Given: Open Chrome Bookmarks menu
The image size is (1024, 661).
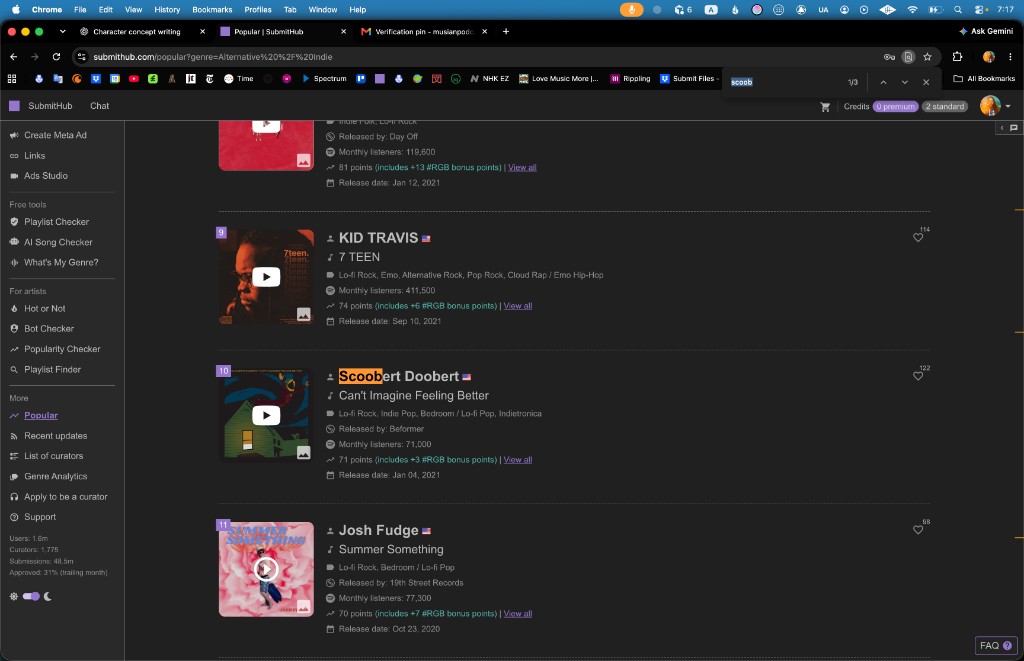Looking at the screenshot, I should coord(212,10).
